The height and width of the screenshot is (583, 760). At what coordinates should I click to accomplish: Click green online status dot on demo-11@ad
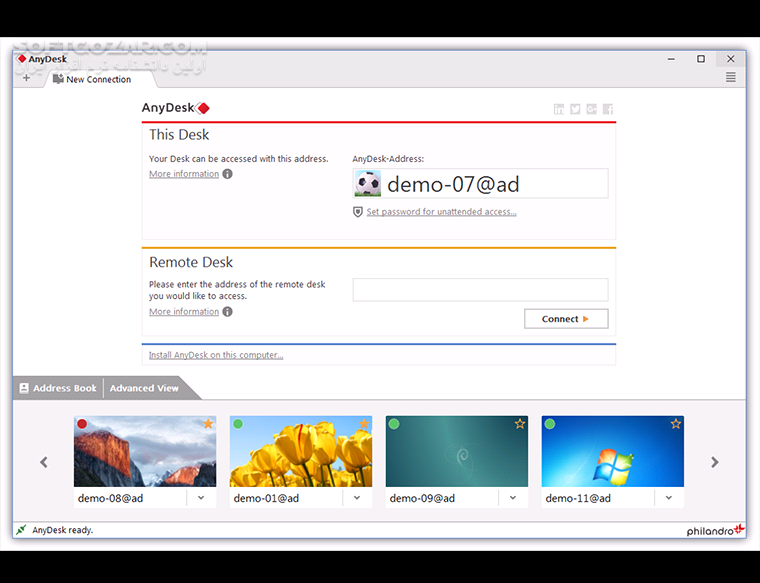550,424
